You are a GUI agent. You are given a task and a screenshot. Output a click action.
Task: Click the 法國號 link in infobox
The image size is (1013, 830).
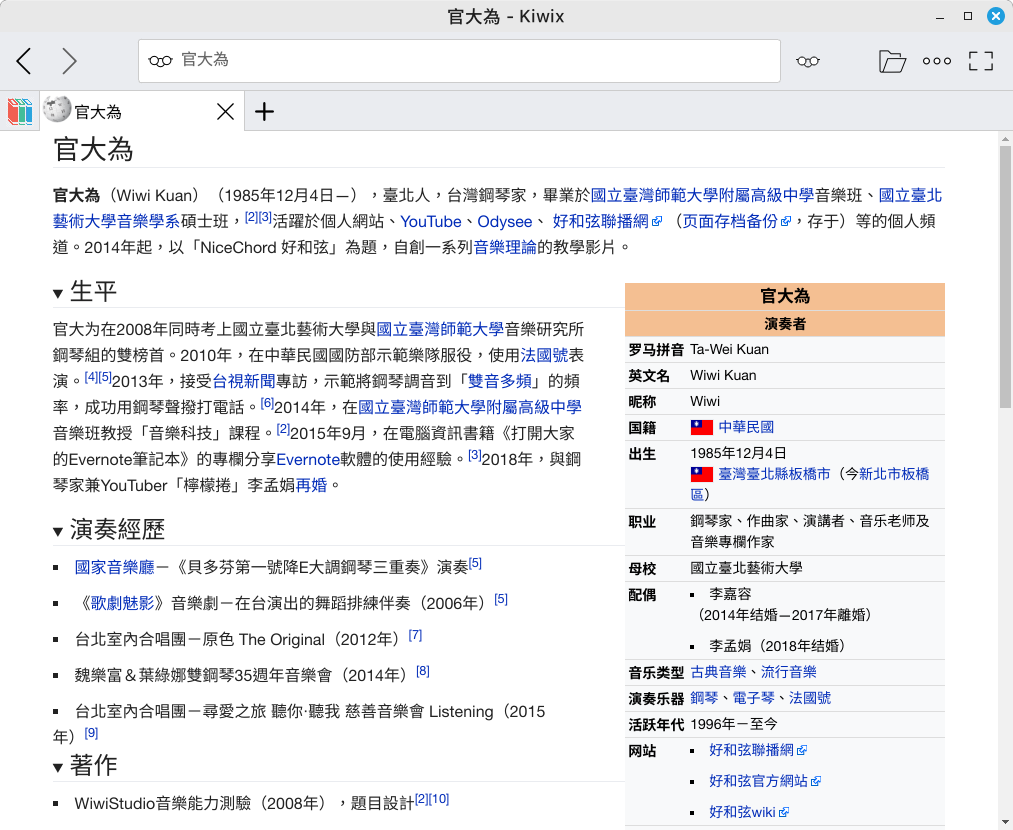click(809, 698)
